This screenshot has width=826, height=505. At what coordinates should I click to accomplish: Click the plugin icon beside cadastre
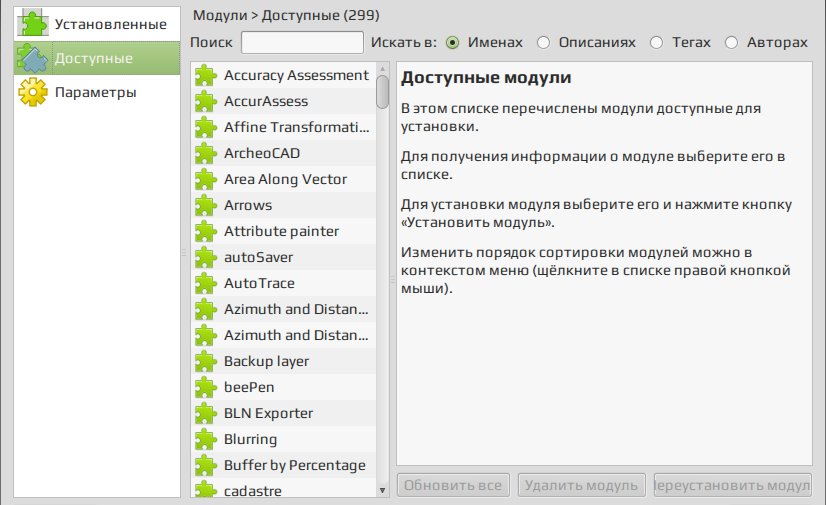[x=205, y=490]
